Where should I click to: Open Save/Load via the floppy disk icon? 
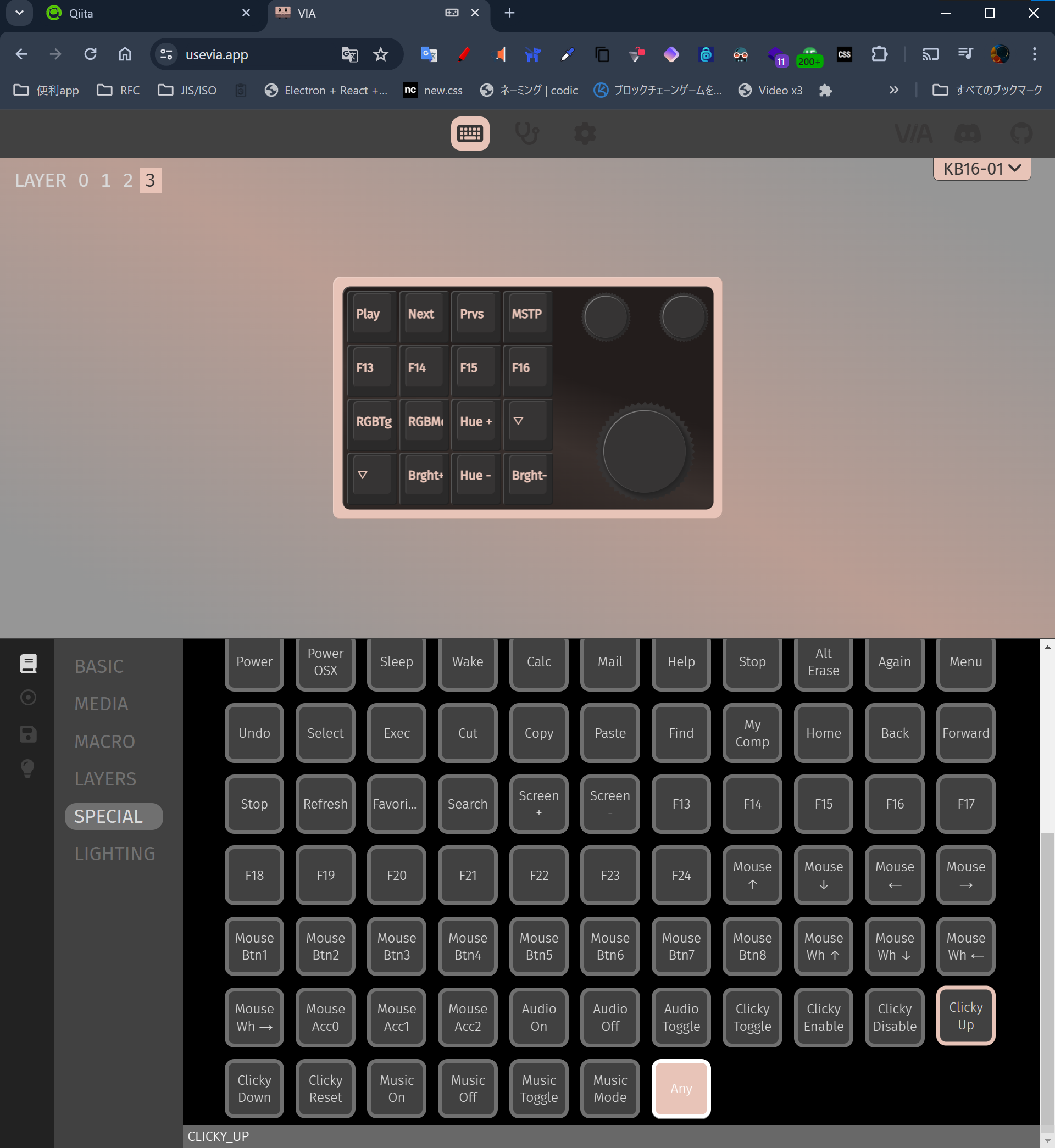[x=27, y=734]
